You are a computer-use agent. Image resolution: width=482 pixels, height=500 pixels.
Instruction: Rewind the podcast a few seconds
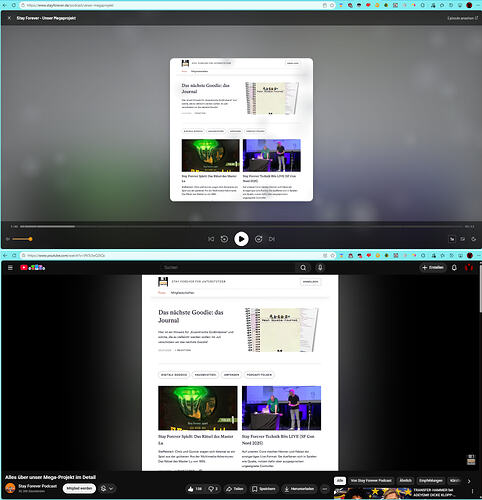(x=224, y=239)
